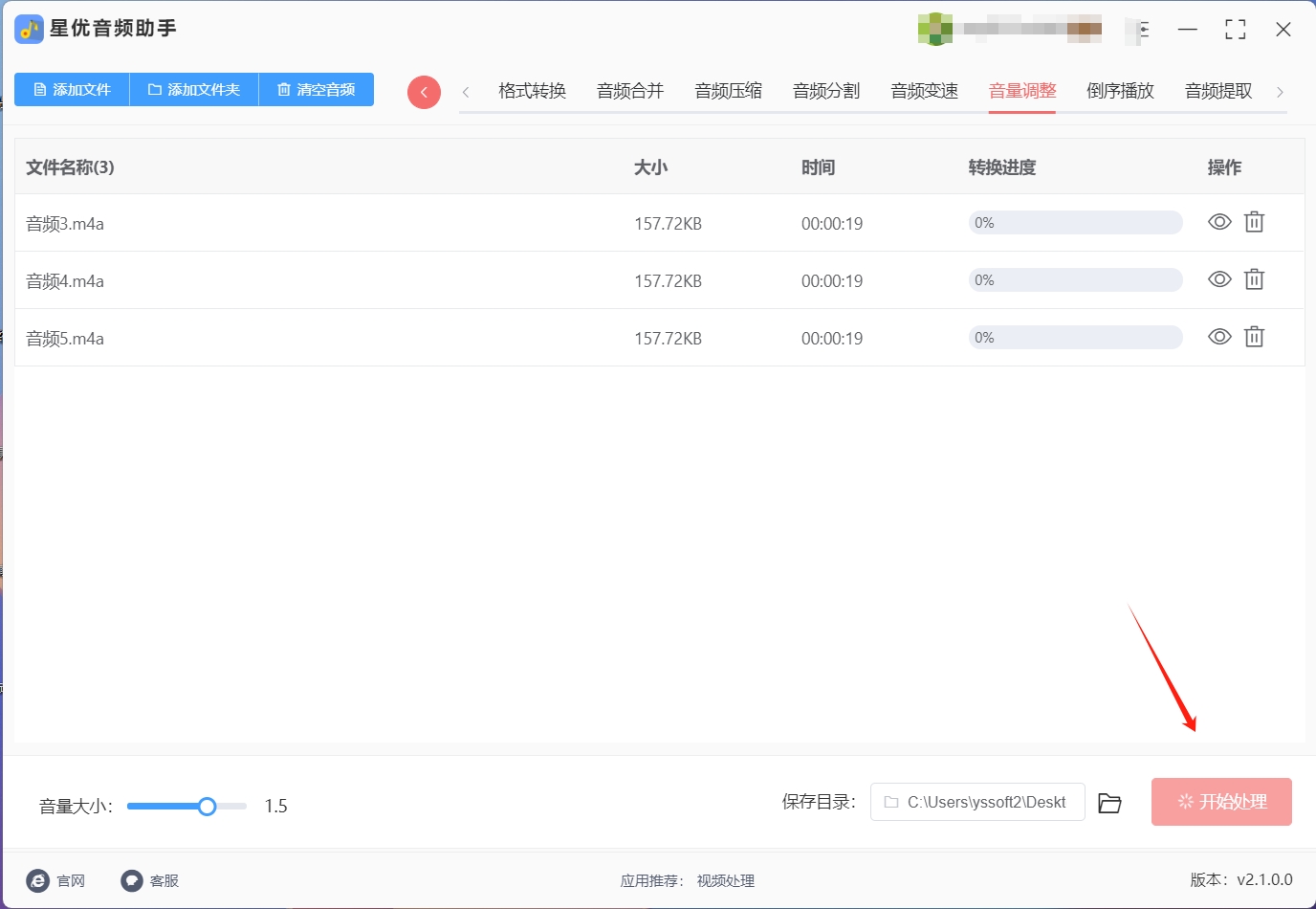Open the 音频变速 tab
Viewport: 1316px width, 909px height.
coord(925,91)
